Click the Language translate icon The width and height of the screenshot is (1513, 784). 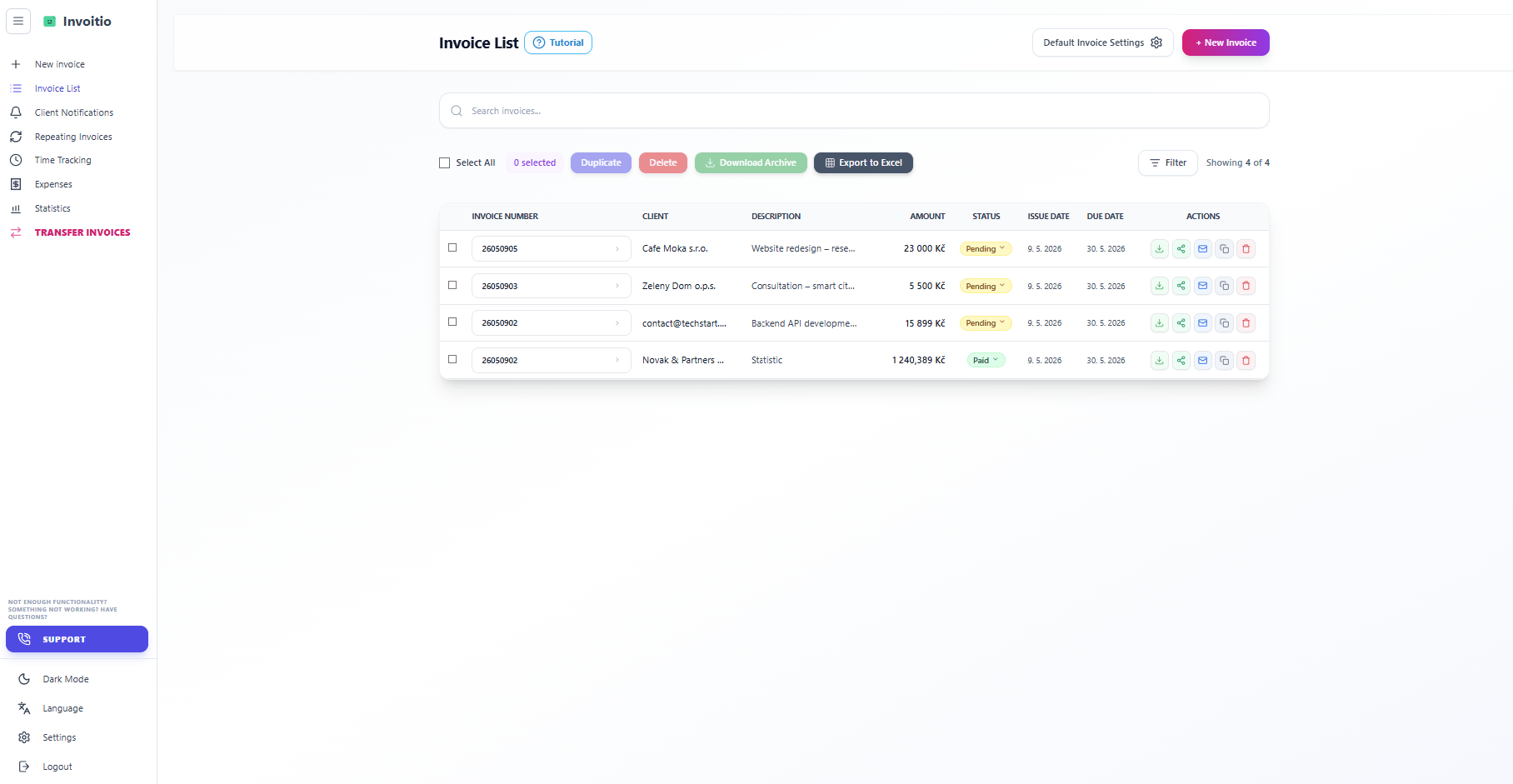[24, 708]
